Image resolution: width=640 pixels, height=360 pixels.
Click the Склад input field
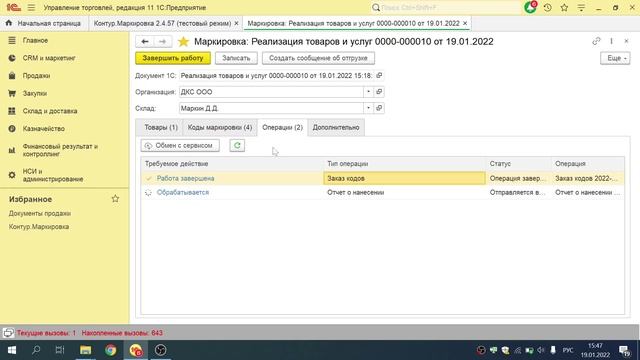pyautogui.click(x=271, y=108)
